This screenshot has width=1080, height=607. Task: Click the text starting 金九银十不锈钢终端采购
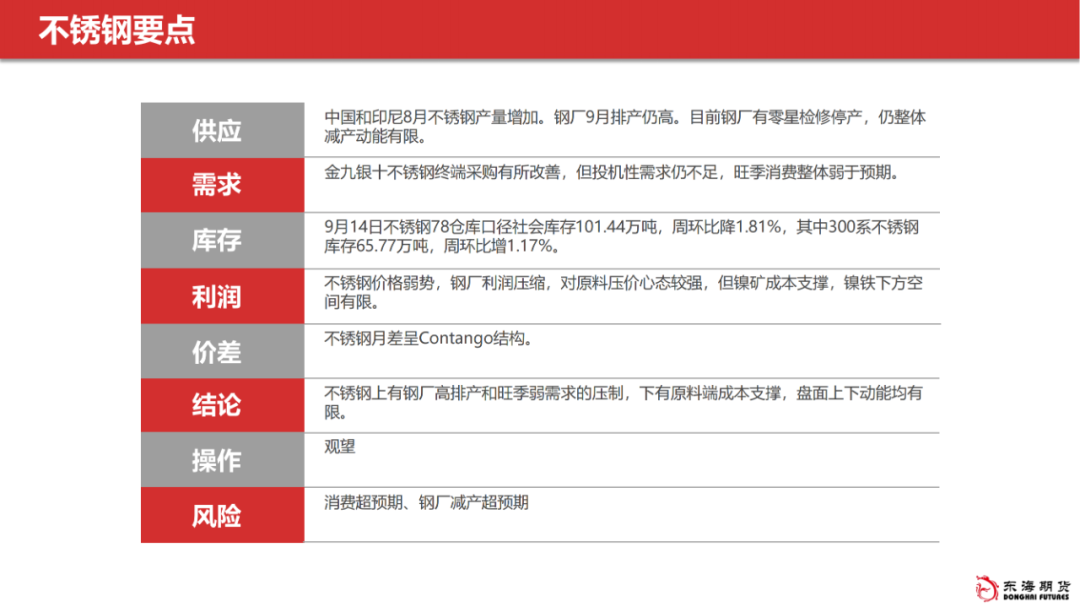(x=612, y=172)
